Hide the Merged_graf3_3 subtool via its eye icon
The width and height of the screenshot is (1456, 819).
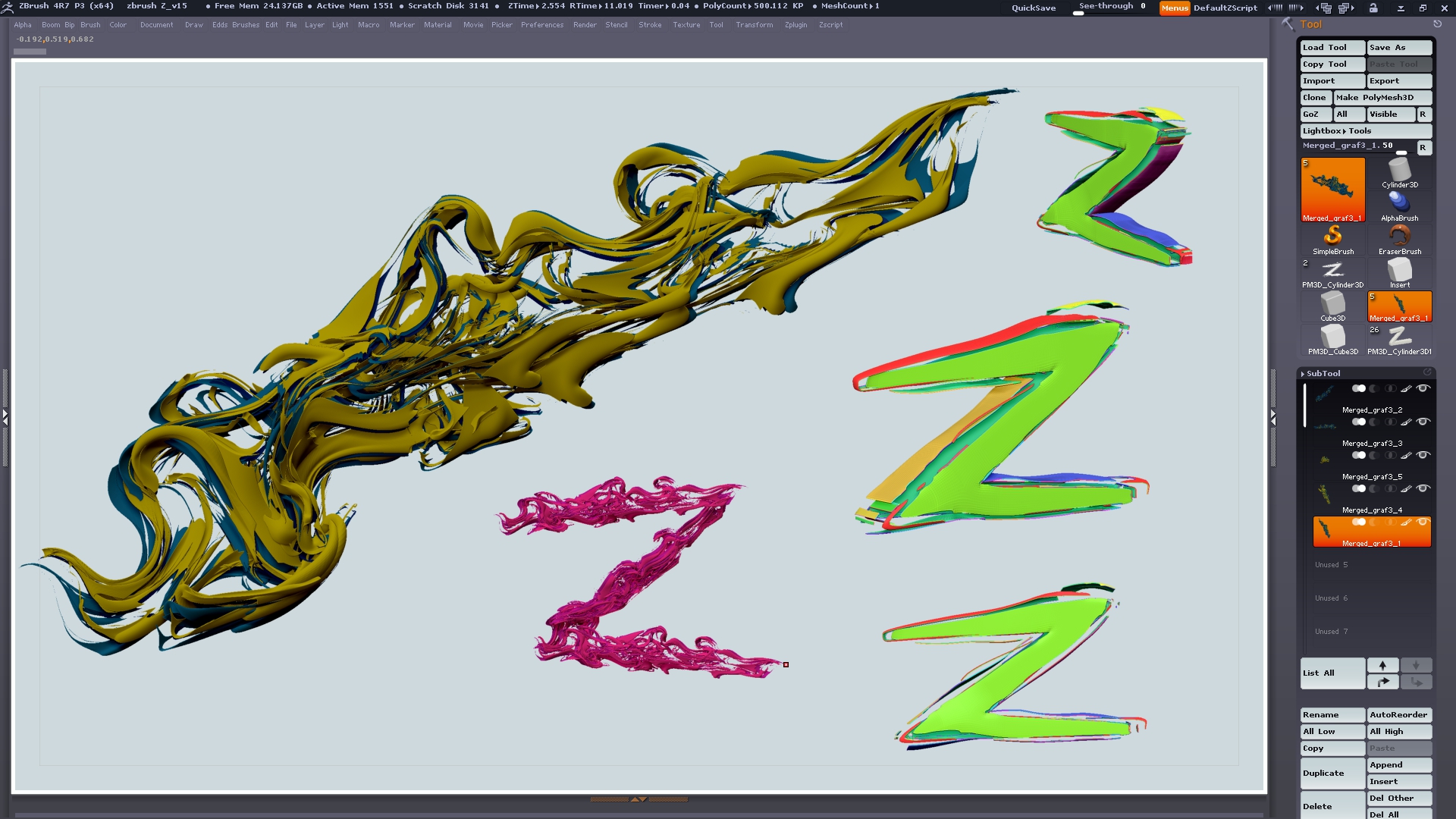1423,422
